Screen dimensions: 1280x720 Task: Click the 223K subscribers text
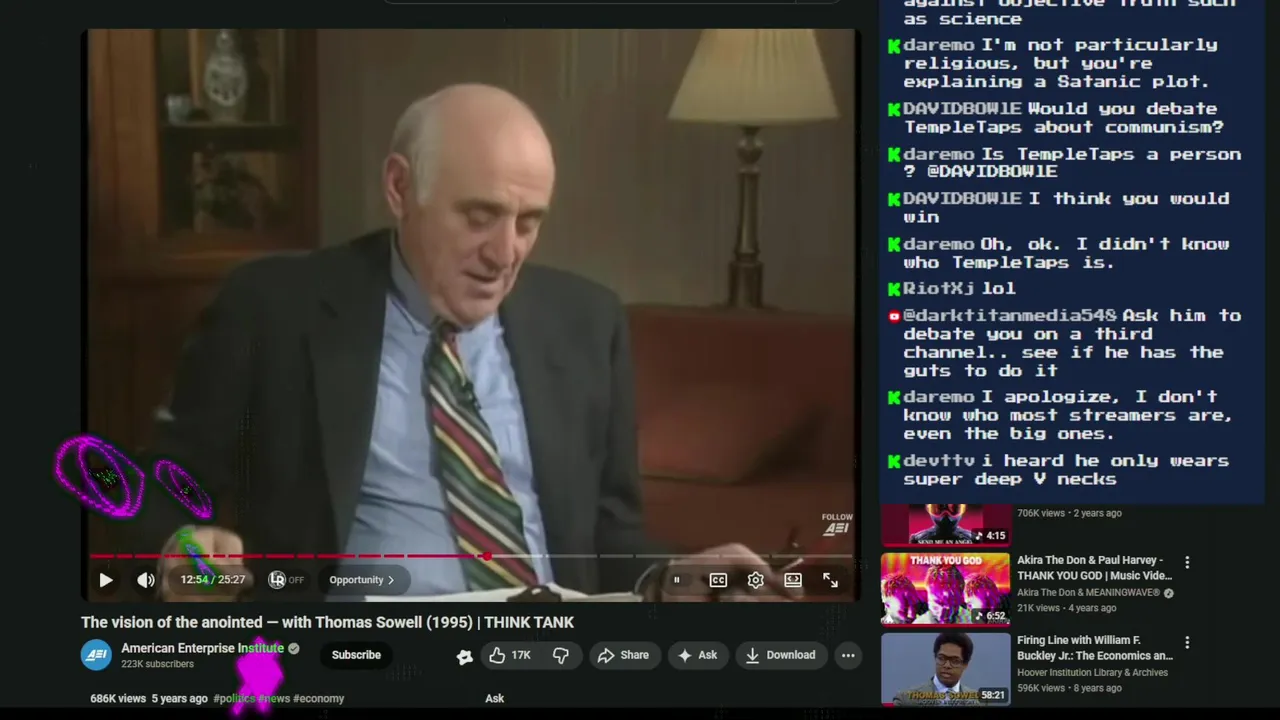157,664
